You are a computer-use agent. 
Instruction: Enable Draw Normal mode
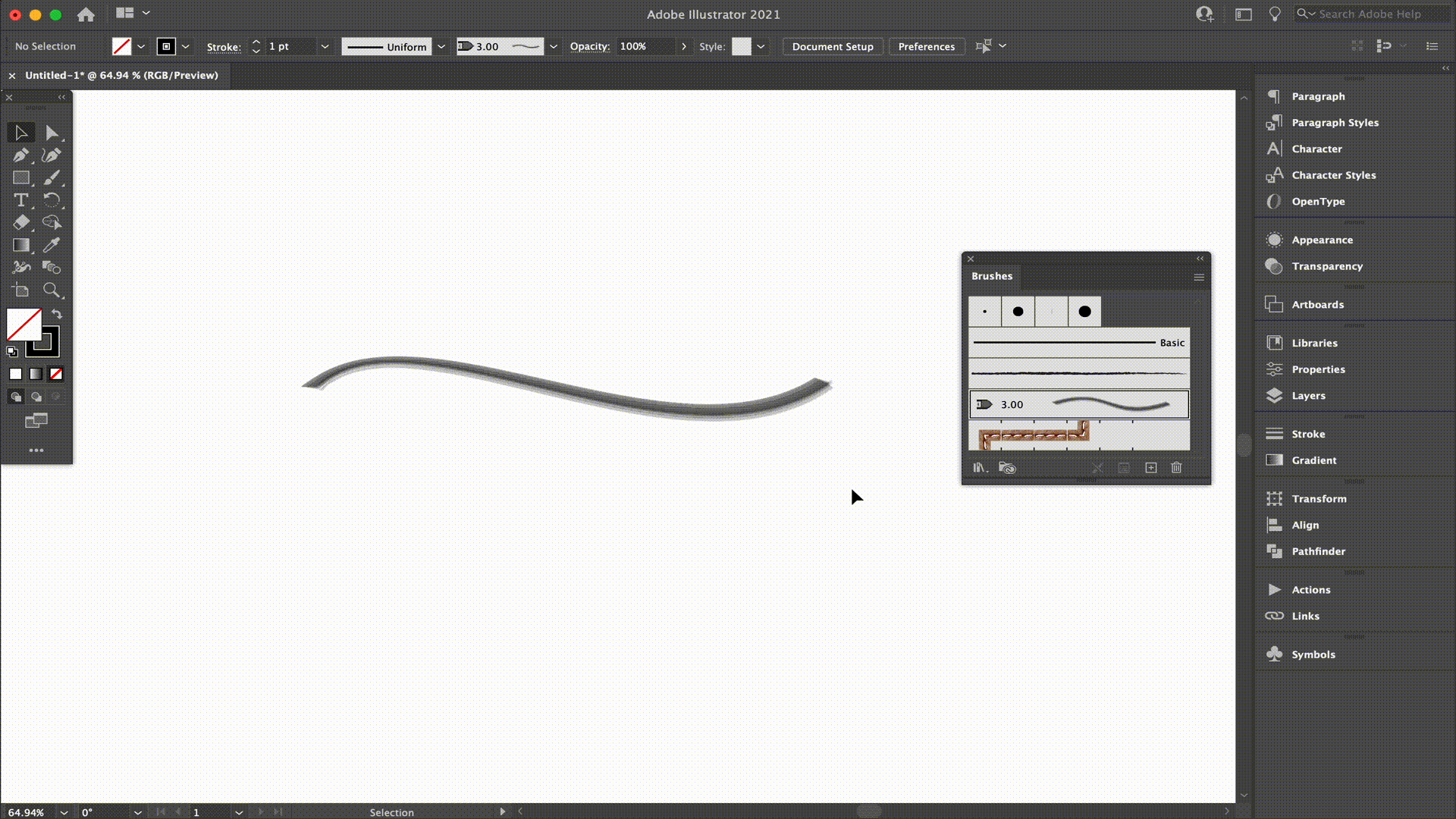tap(16, 397)
